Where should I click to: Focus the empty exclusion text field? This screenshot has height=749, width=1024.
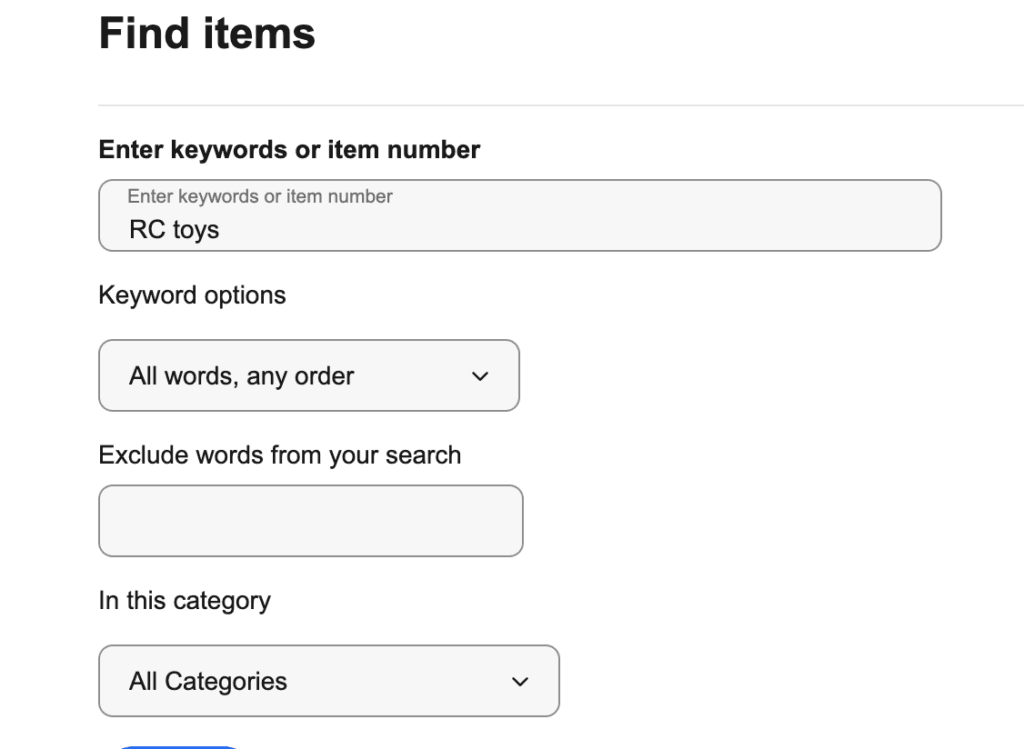click(310, 520)
